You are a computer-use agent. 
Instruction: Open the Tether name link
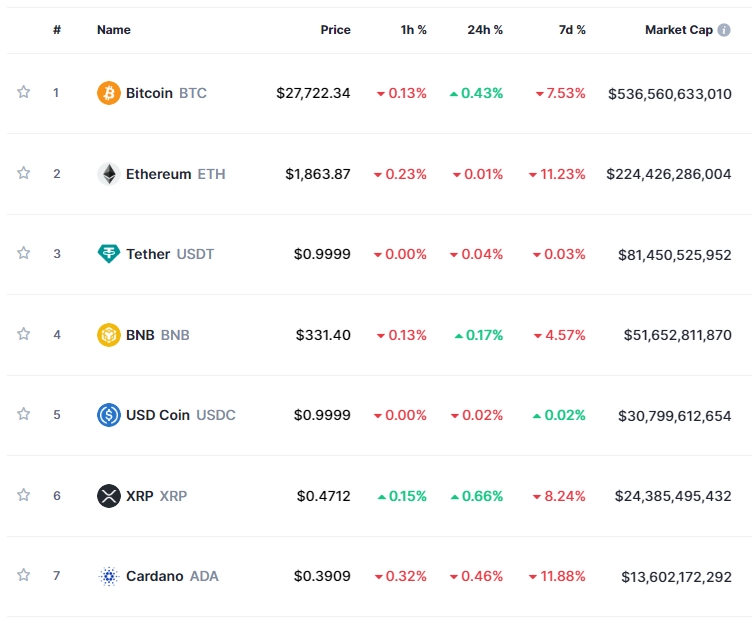pos(148,254)
